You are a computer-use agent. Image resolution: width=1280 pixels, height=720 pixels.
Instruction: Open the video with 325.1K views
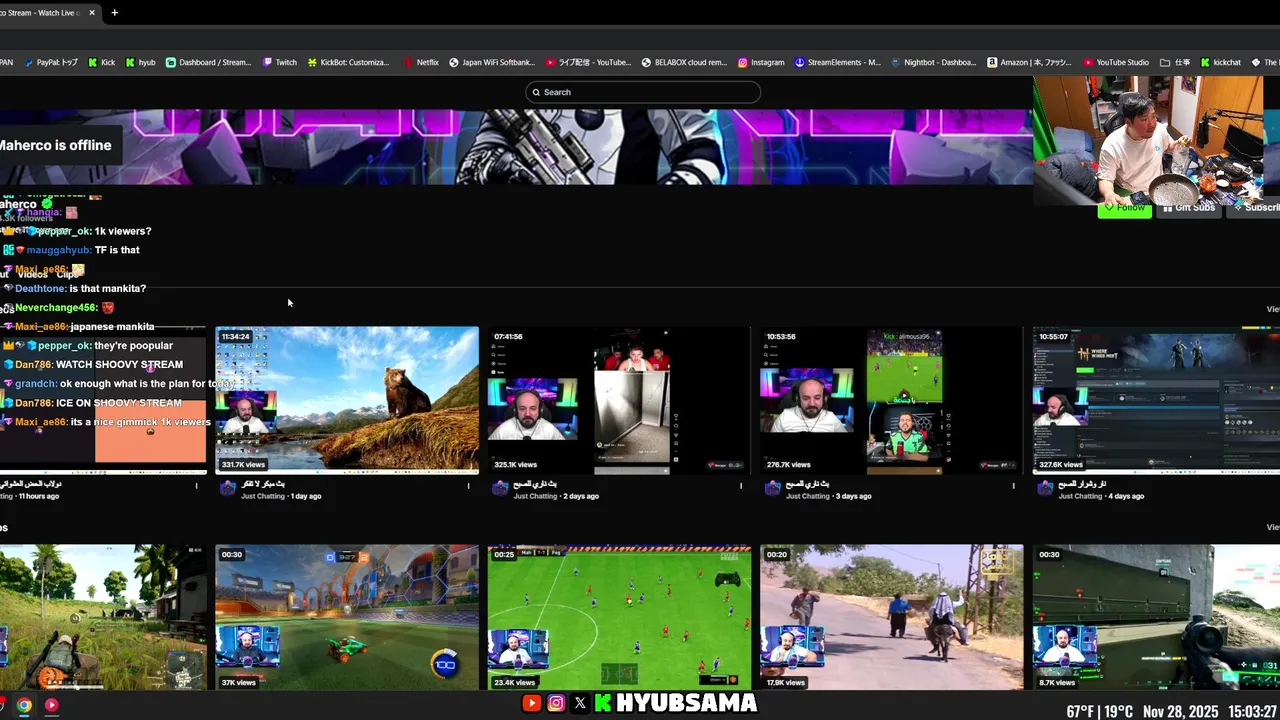coord(619,400)
